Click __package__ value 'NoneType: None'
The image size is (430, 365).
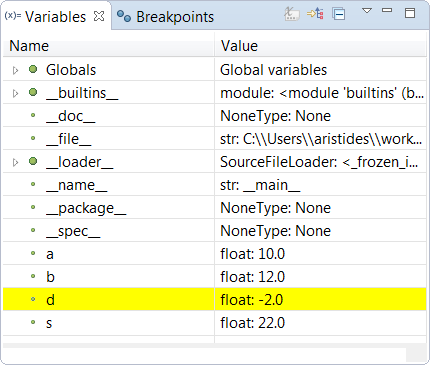coord(275,208)
